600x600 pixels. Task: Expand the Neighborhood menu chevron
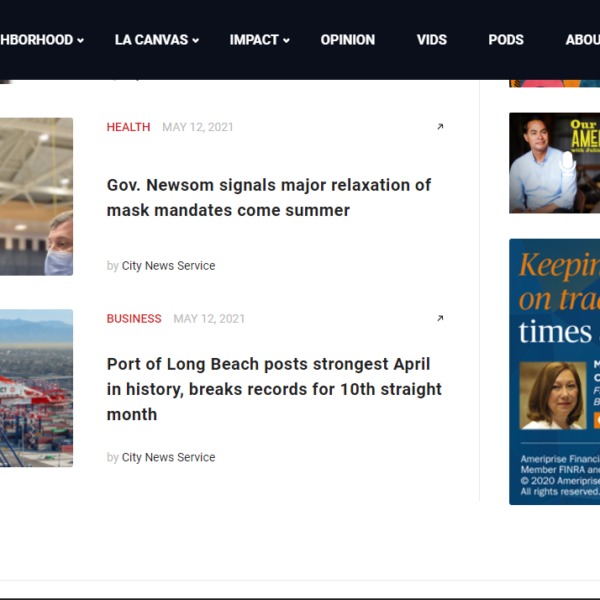(x=80, y=41)
